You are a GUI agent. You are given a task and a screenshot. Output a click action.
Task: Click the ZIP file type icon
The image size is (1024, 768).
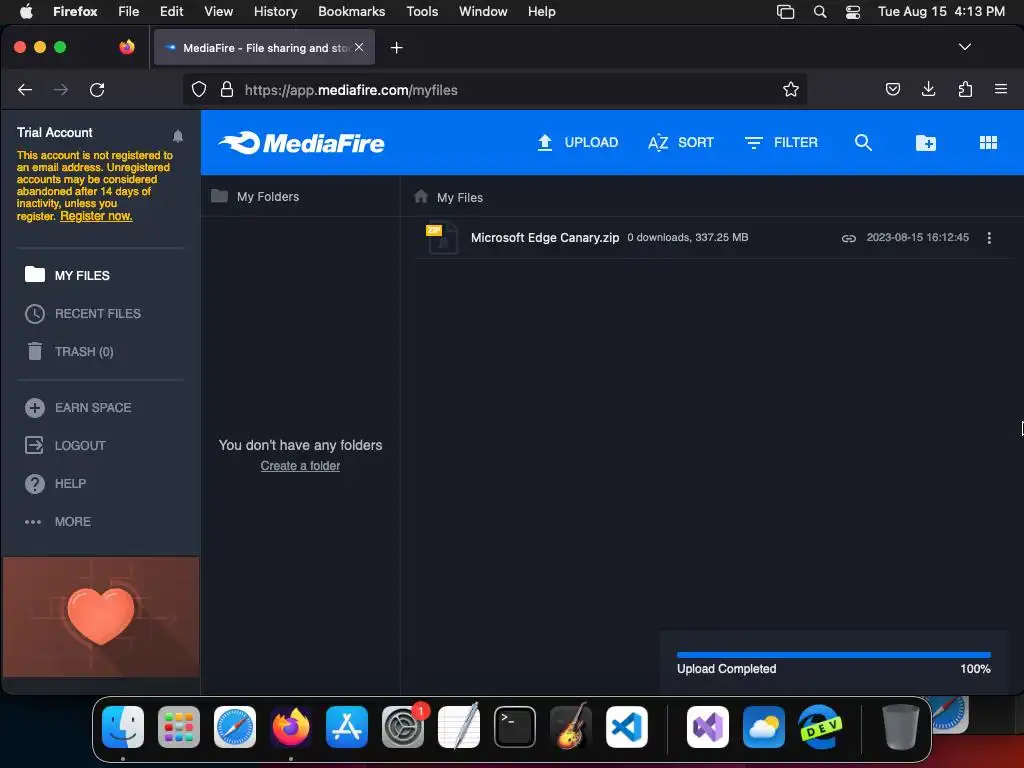pos(441,238)
